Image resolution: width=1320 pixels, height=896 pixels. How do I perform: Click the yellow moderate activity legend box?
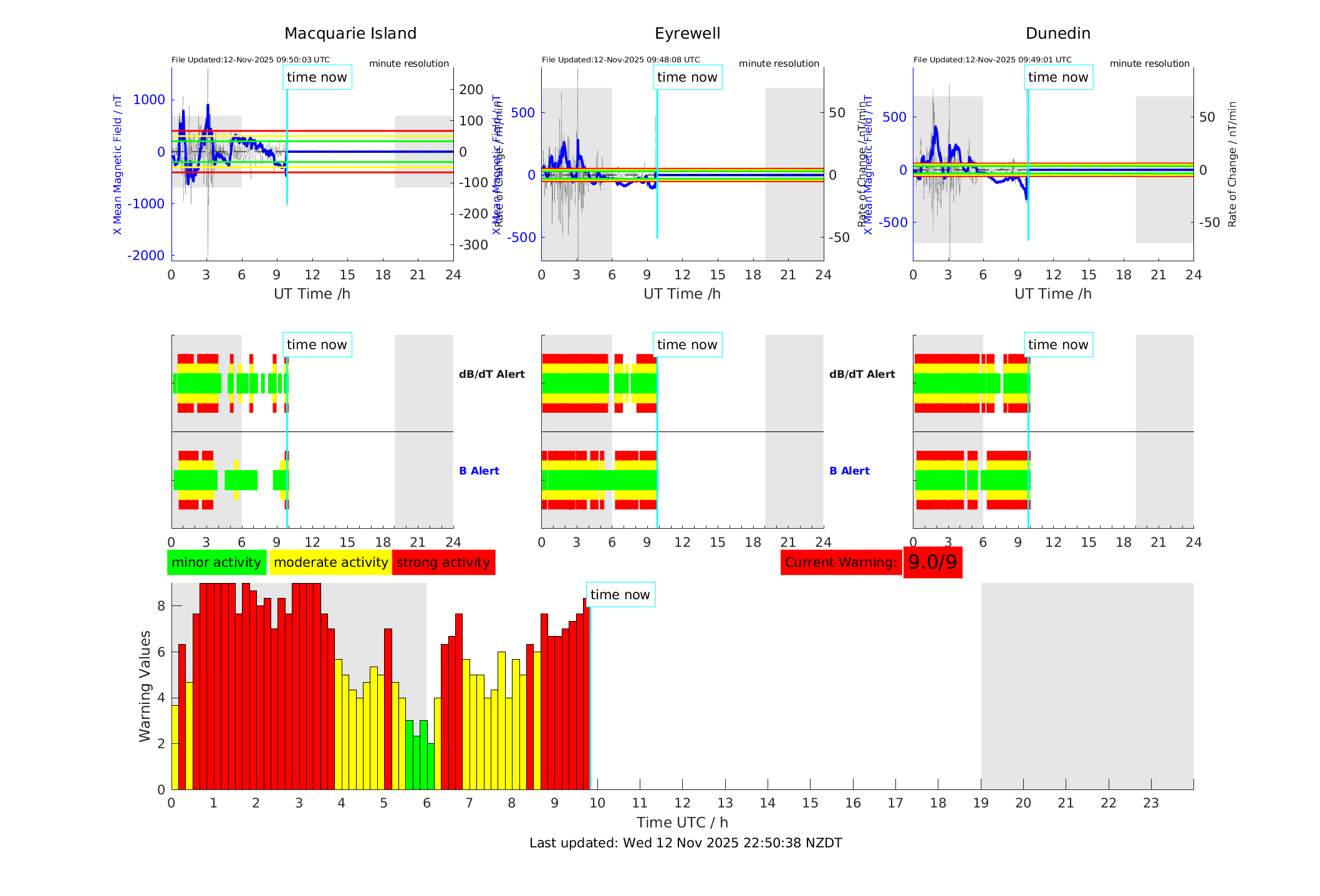330,562
